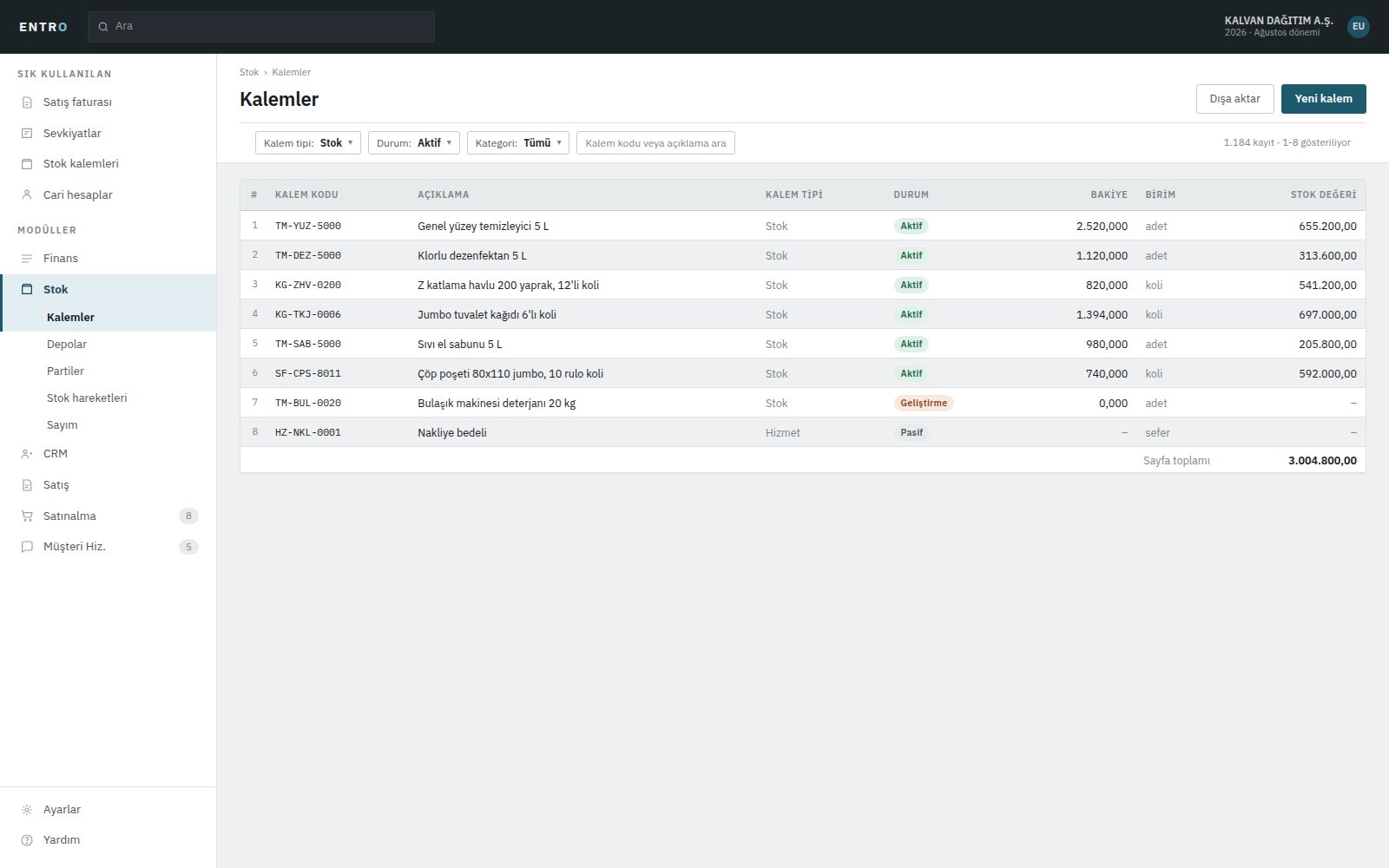Click Nakliye bedeli description
The image size is (1389, 868).
click(452, 432)
